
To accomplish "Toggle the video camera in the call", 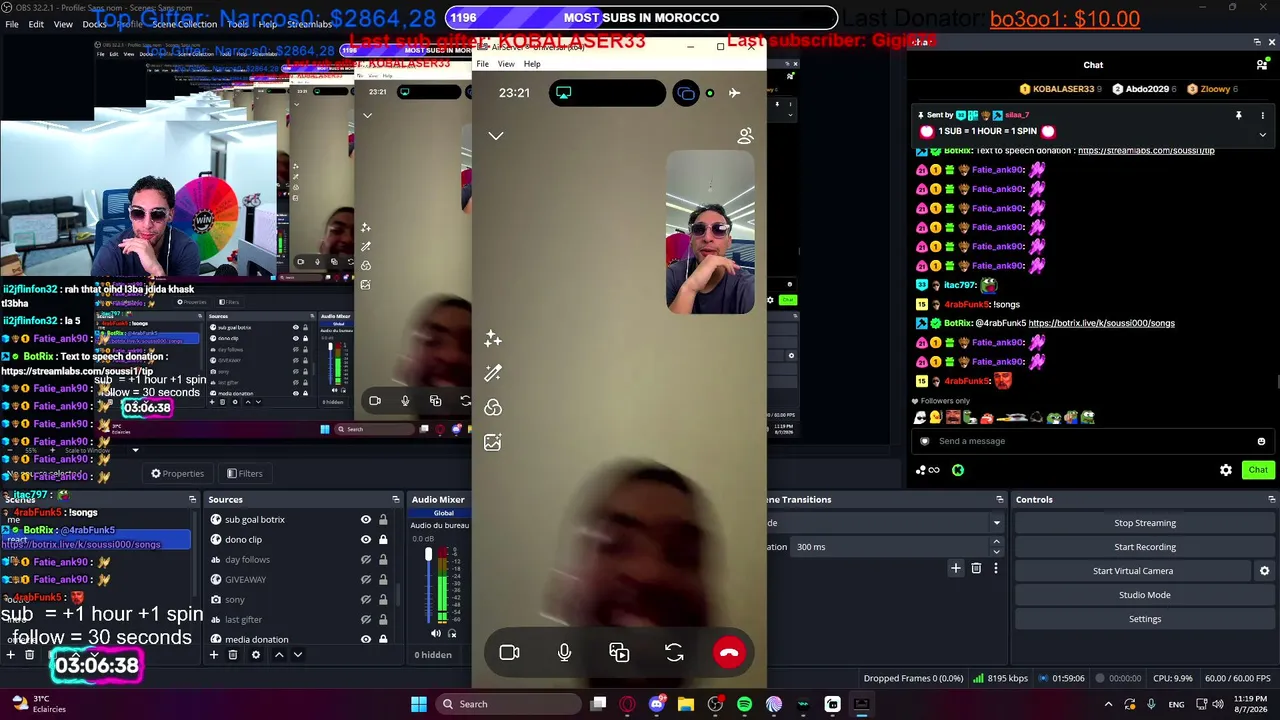I will pos(509,653).
